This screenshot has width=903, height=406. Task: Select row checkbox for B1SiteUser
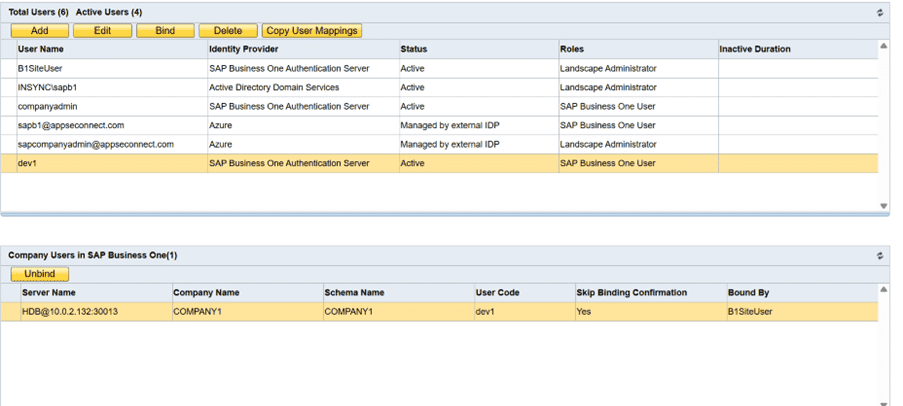(x=9, y=68)
